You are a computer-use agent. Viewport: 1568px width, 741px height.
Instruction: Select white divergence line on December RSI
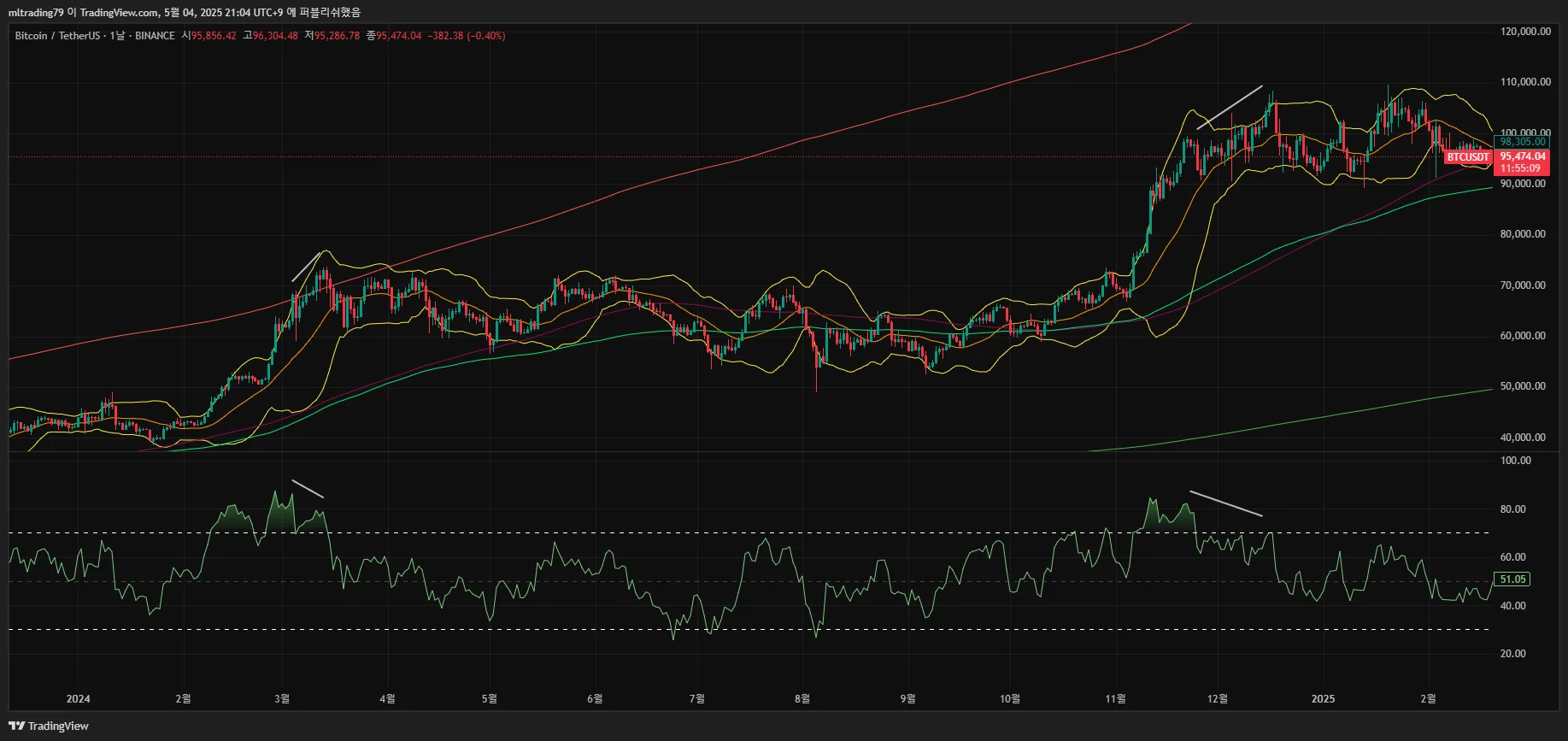(x=1225, y=503)
